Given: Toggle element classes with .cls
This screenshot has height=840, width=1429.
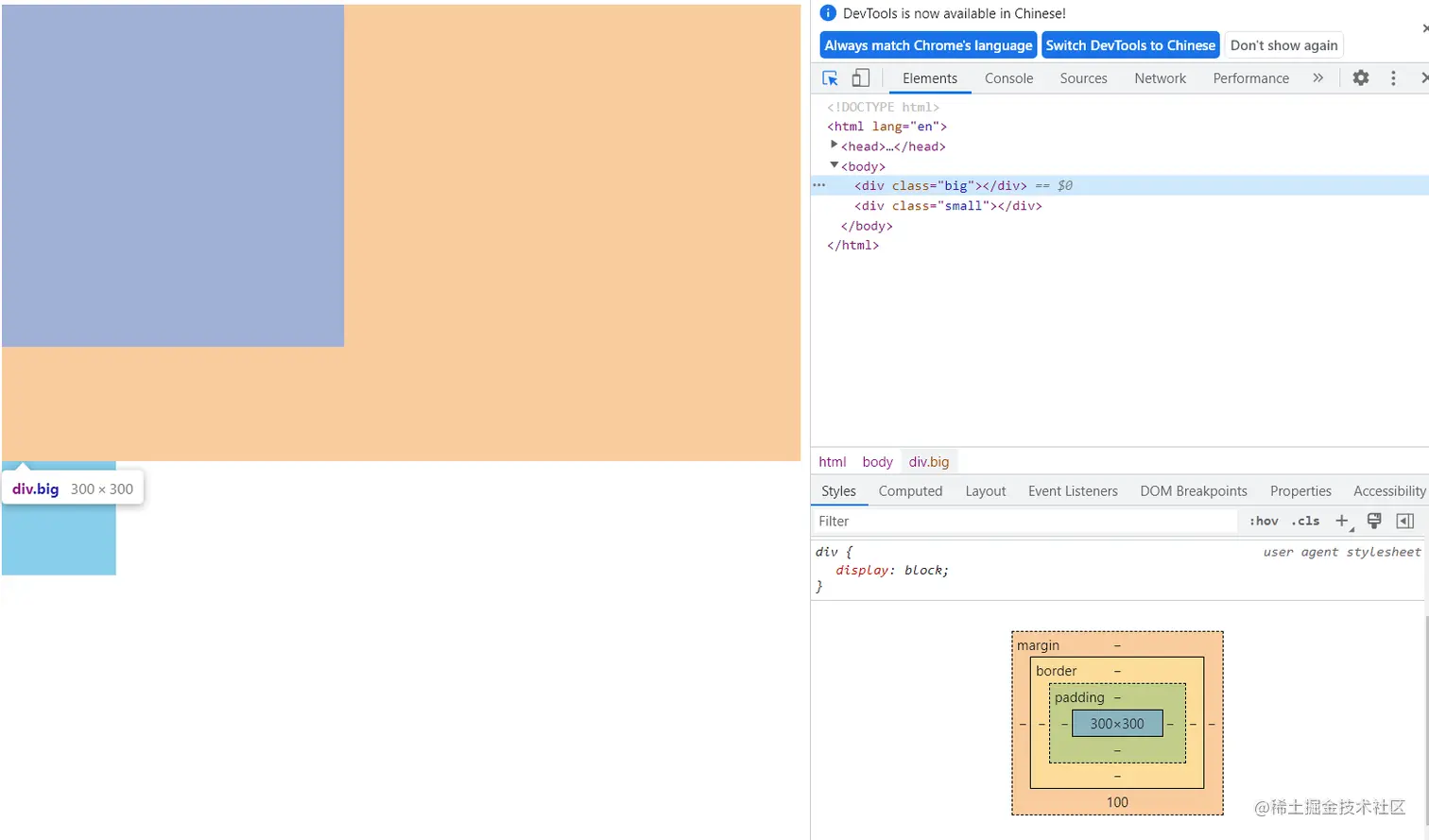Looking at the screenshot, I should [x=1306, y=521].
